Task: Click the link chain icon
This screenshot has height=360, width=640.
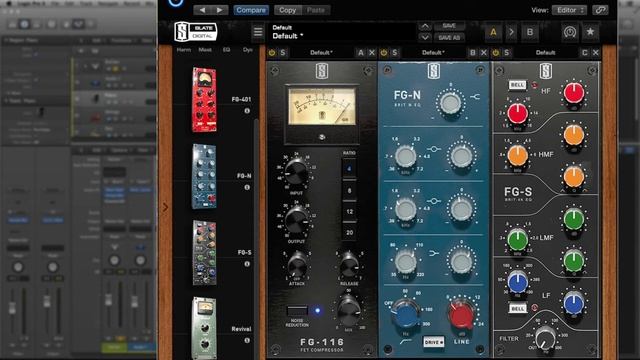Action: [x=600, y=10]
